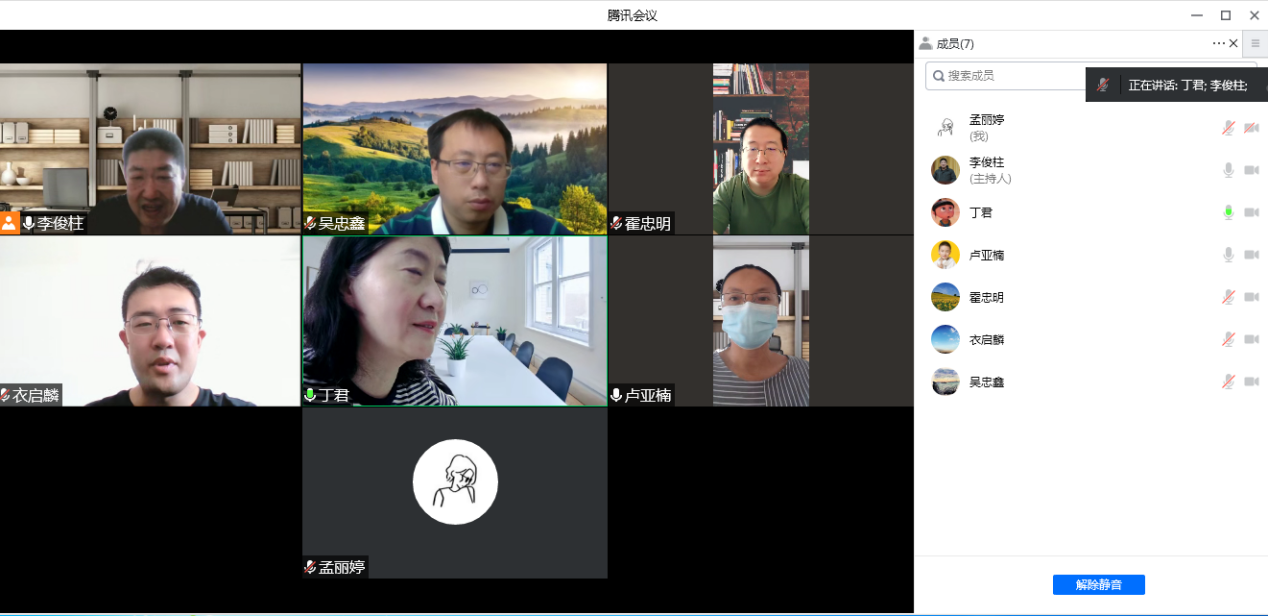
Task: Select 丁君's avatar in member list
Action: click(x=945, y=212)
